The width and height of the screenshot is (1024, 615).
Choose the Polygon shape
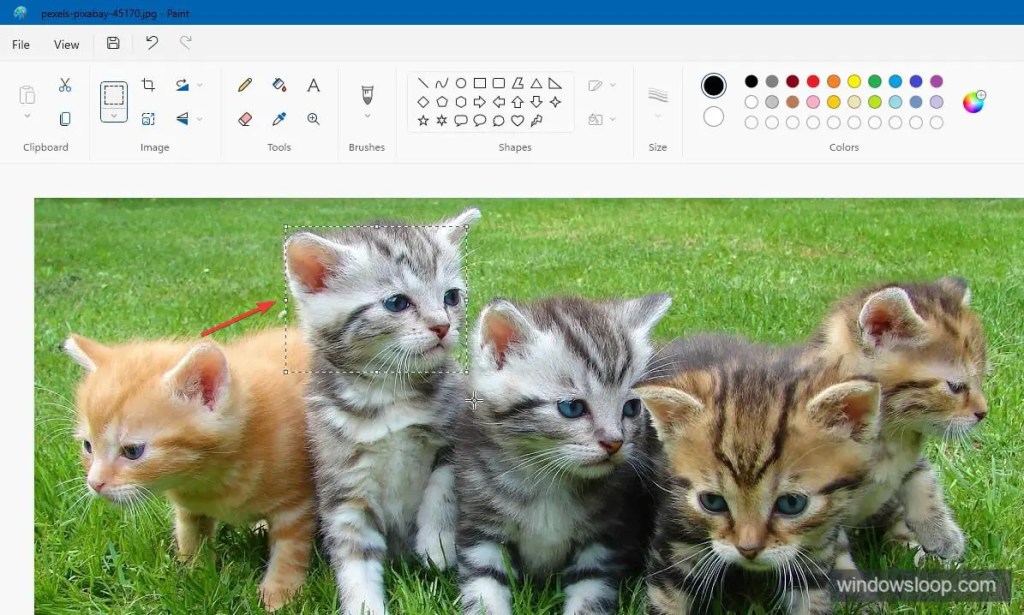[x=517, y=83]
